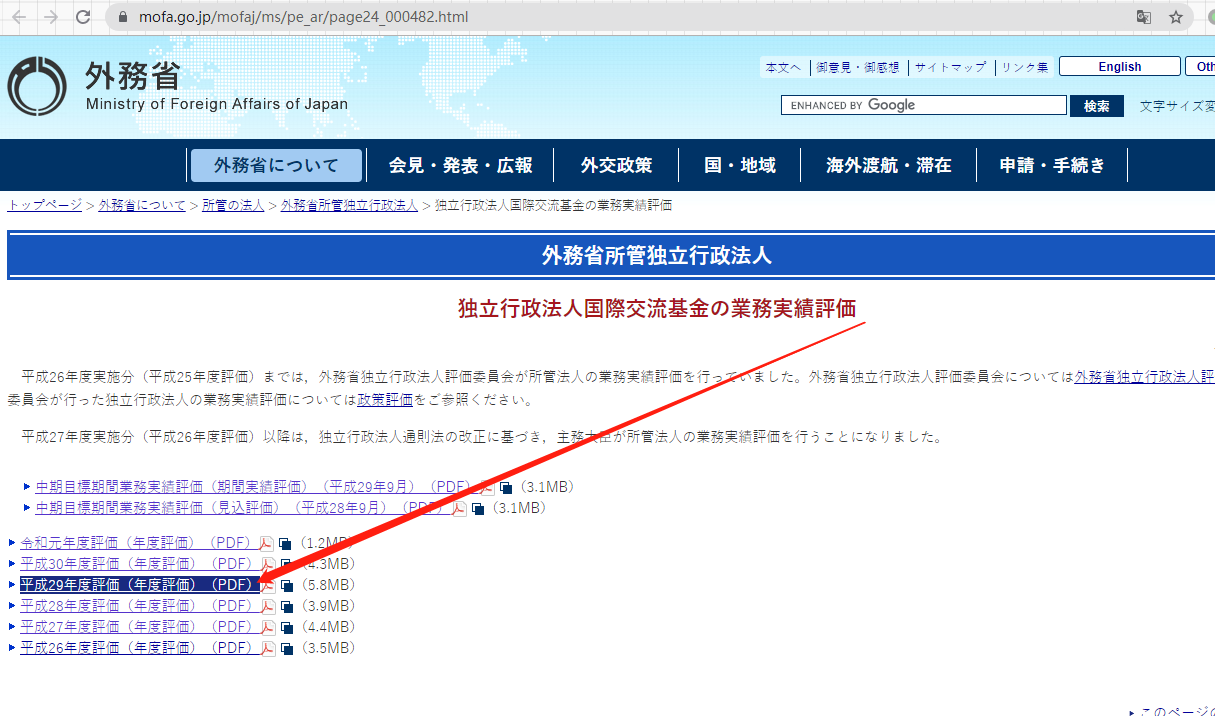Click the site padlock icon in address bar

click(x=124, y=17)
